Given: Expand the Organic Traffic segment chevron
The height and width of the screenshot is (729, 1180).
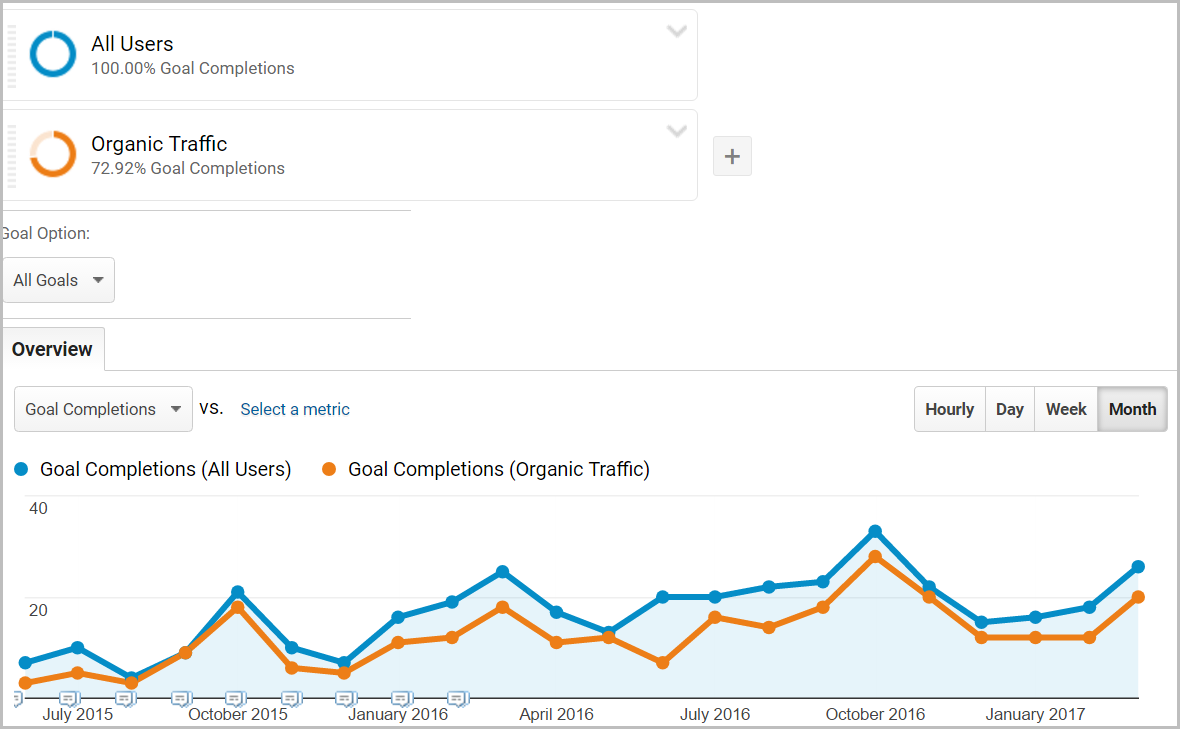Looking at the screenshot, I should (x=677, y=131).
